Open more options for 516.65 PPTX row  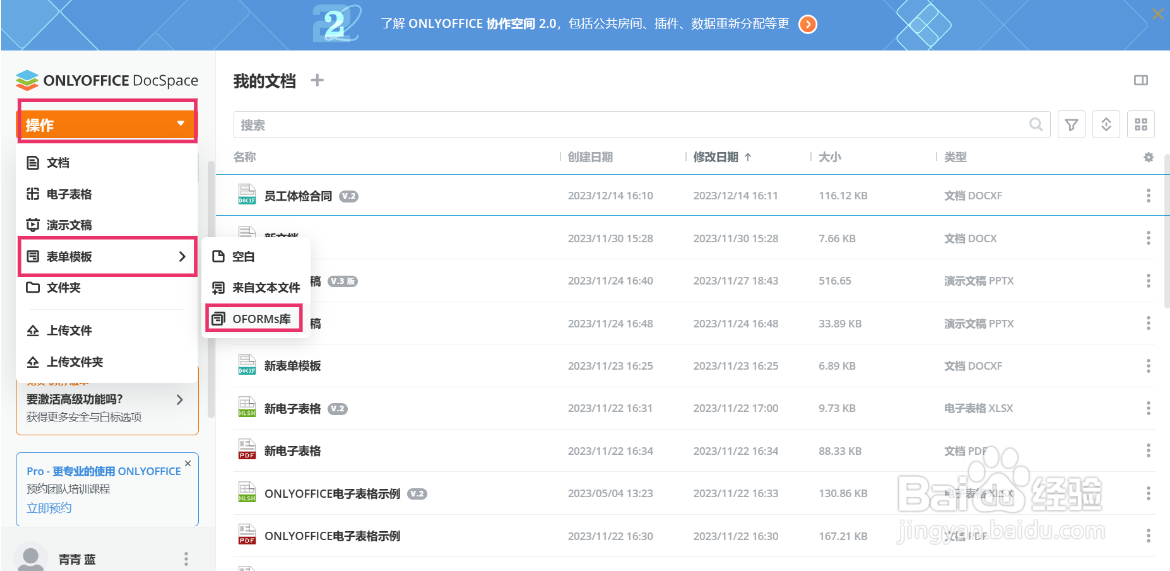[x=1148, y=281]
